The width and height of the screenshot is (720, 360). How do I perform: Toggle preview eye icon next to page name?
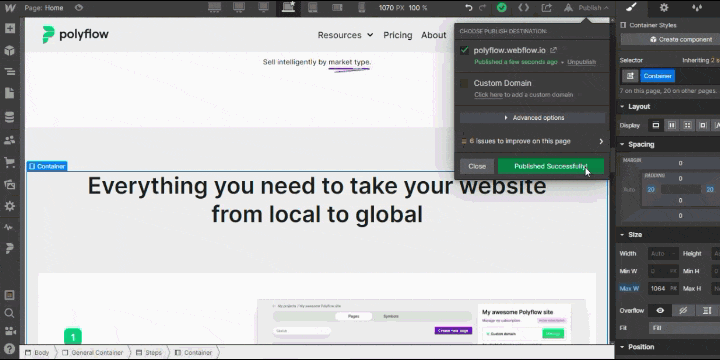[x=79, y=8]
